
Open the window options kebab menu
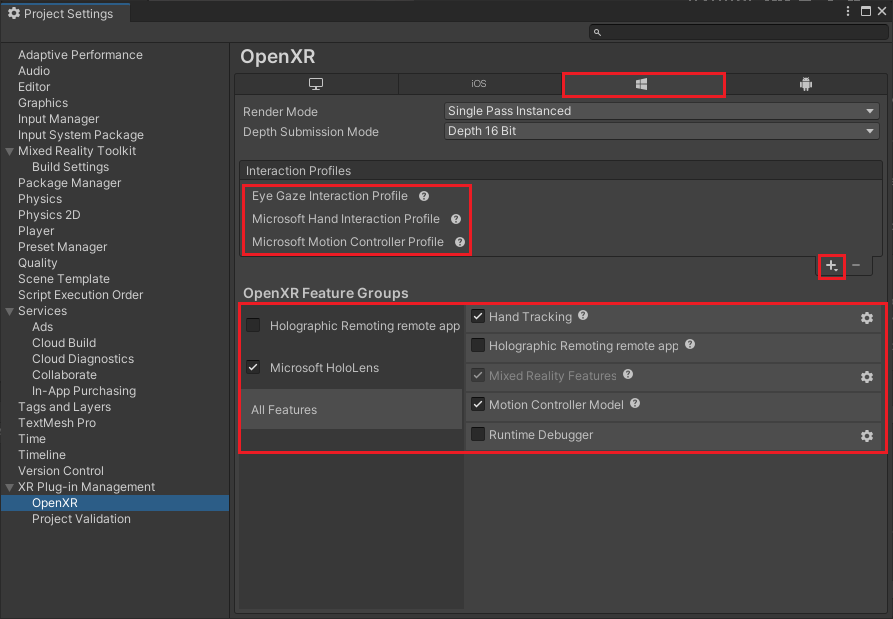(848, 11)
